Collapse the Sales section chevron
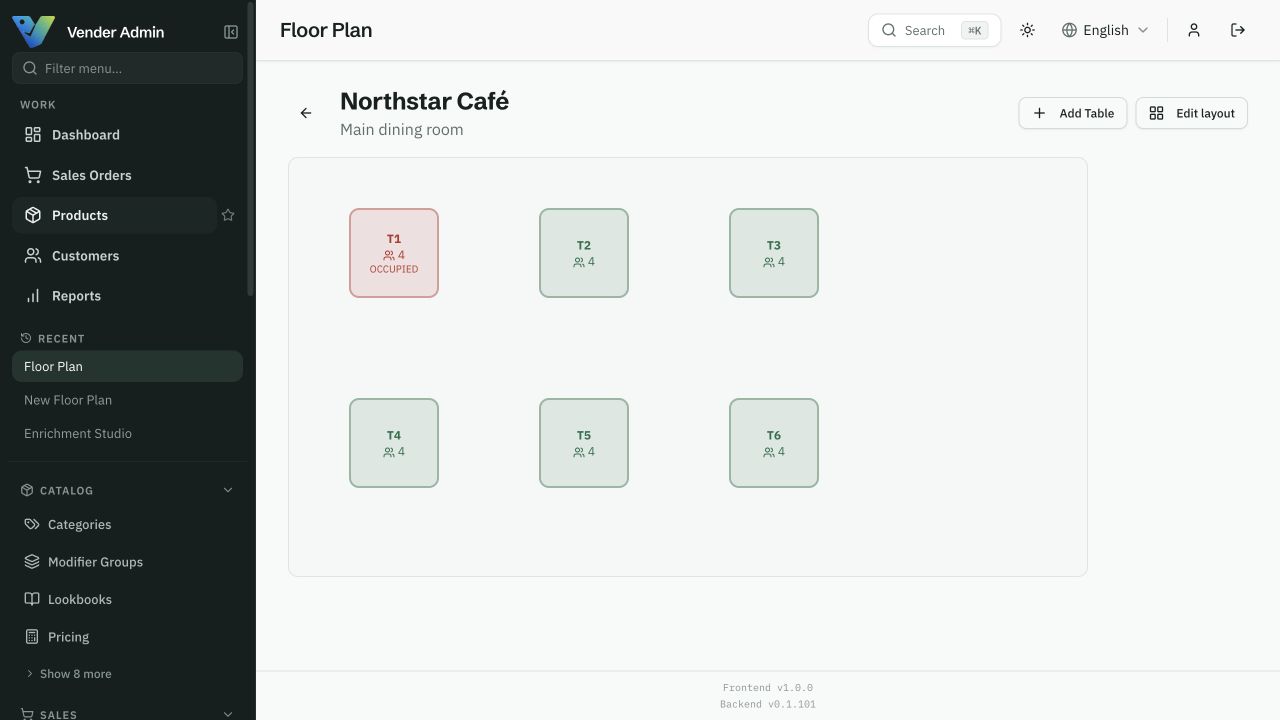 pyautogui.click(x=227, y=714)
